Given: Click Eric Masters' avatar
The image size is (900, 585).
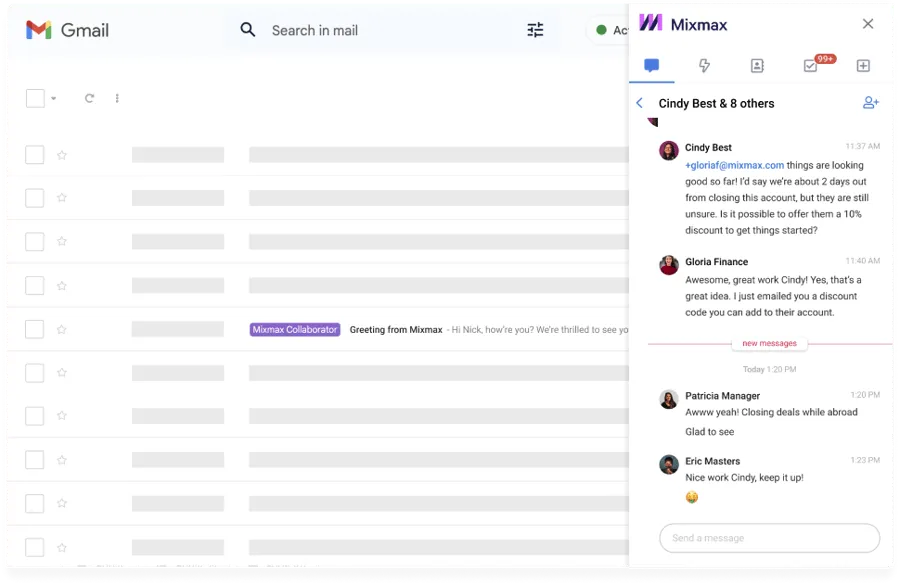Looking at the screenshot, I should [x=669, y=464].
